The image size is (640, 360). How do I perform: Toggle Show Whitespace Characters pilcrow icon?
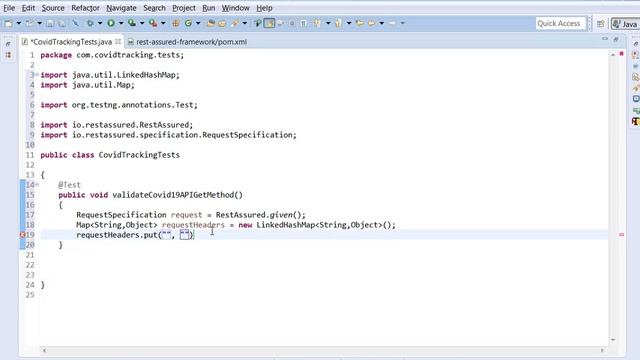(x=304, y=23)
